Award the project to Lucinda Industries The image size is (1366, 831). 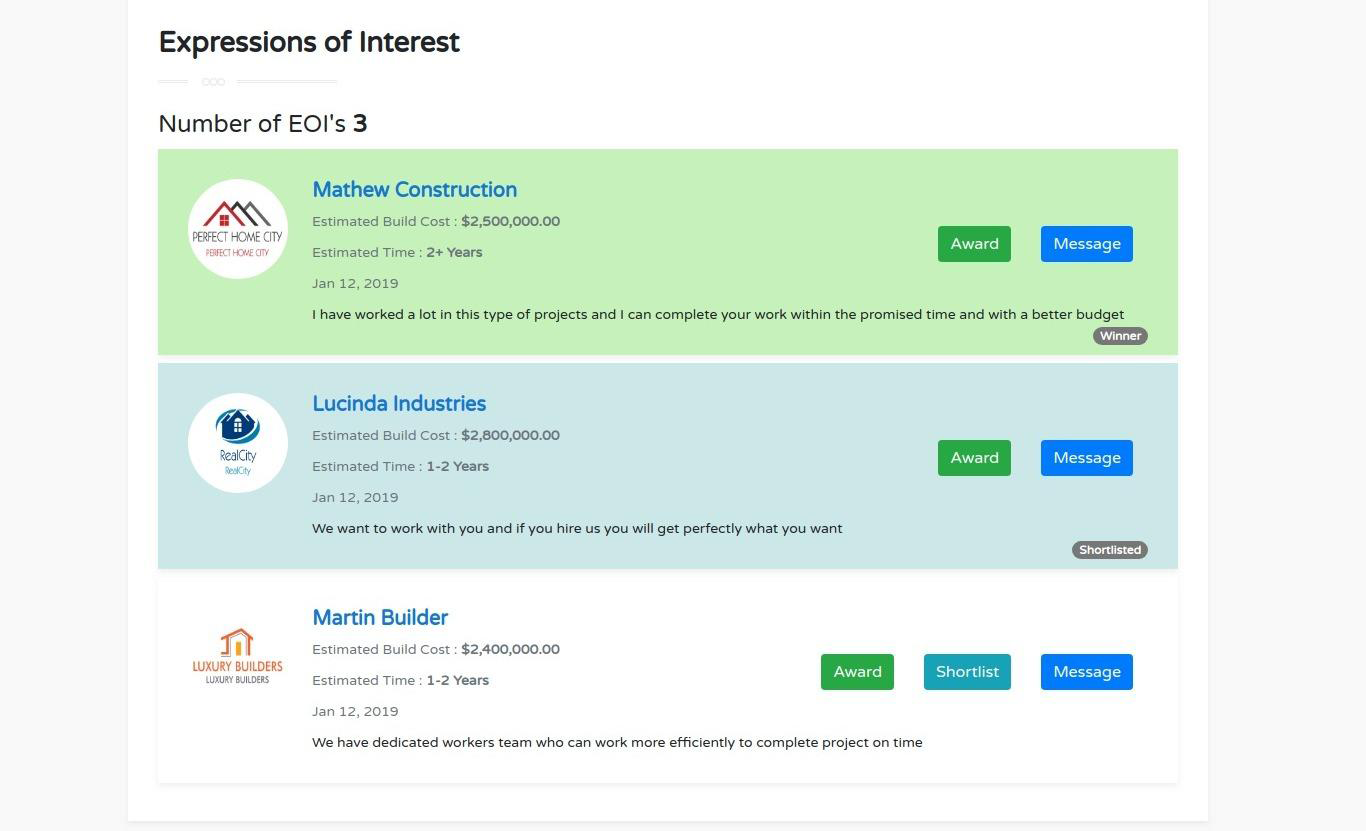pyautogui.click(x=974, y=458)
